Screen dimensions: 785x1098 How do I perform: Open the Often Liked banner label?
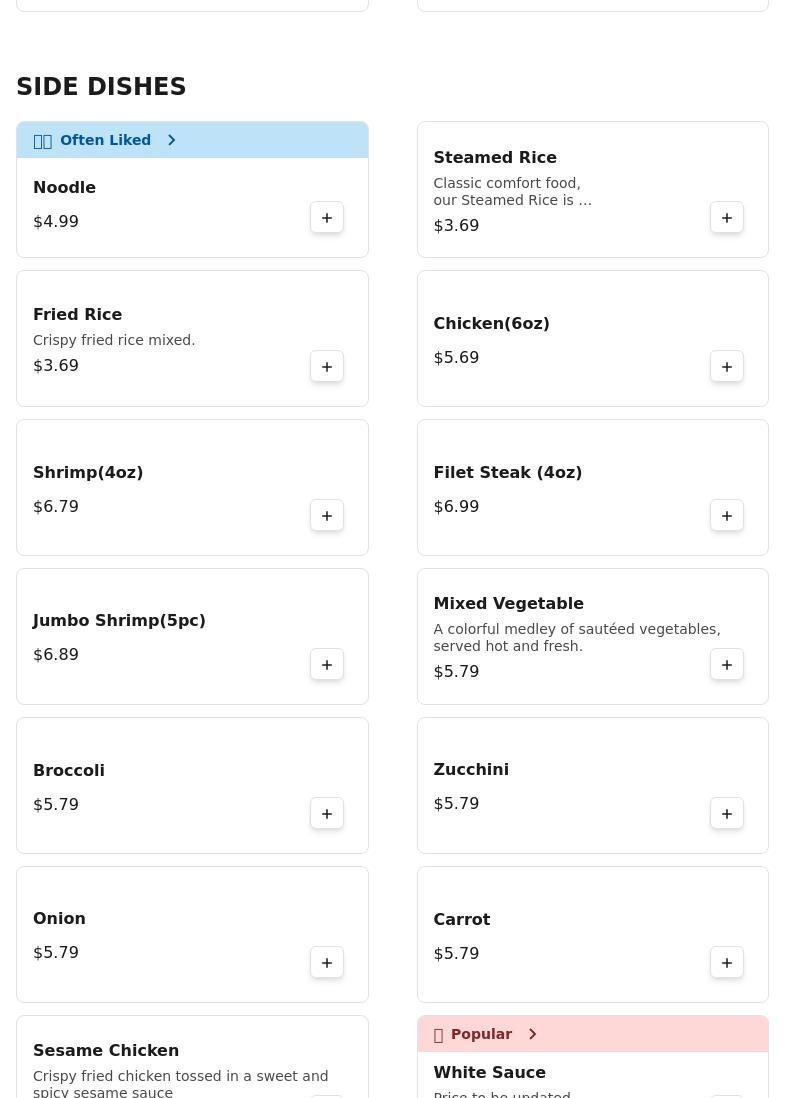105,140
